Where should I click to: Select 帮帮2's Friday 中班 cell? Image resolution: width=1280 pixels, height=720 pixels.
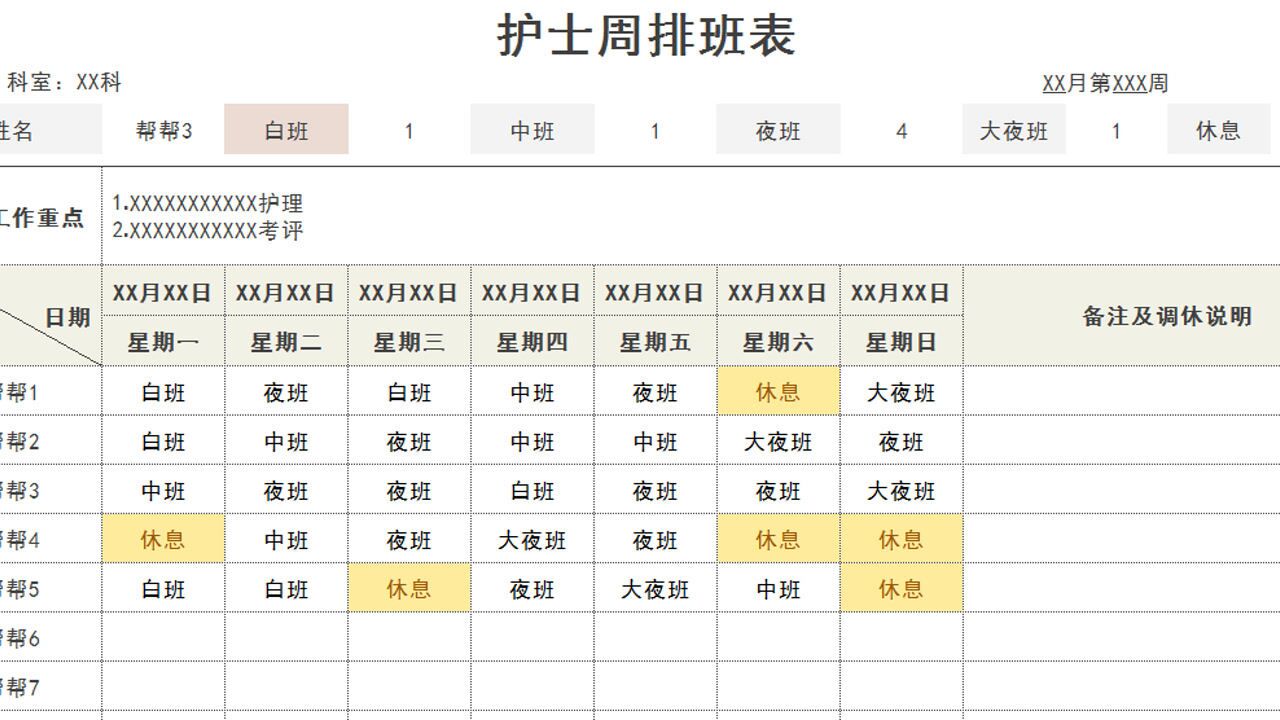655,441
